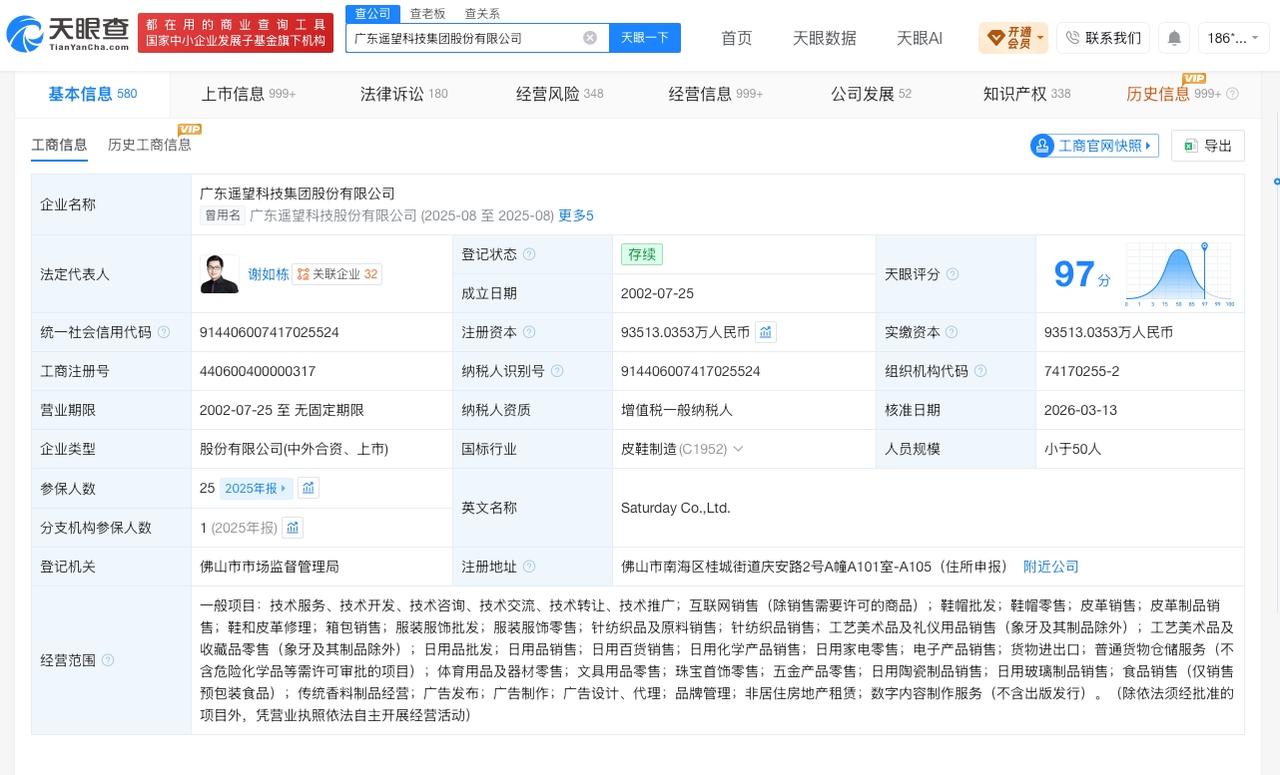The width and height of the screenshot is (1280, 775).
Task: Select the 工商信息 sub-tab
Action: tap(59, 145)
